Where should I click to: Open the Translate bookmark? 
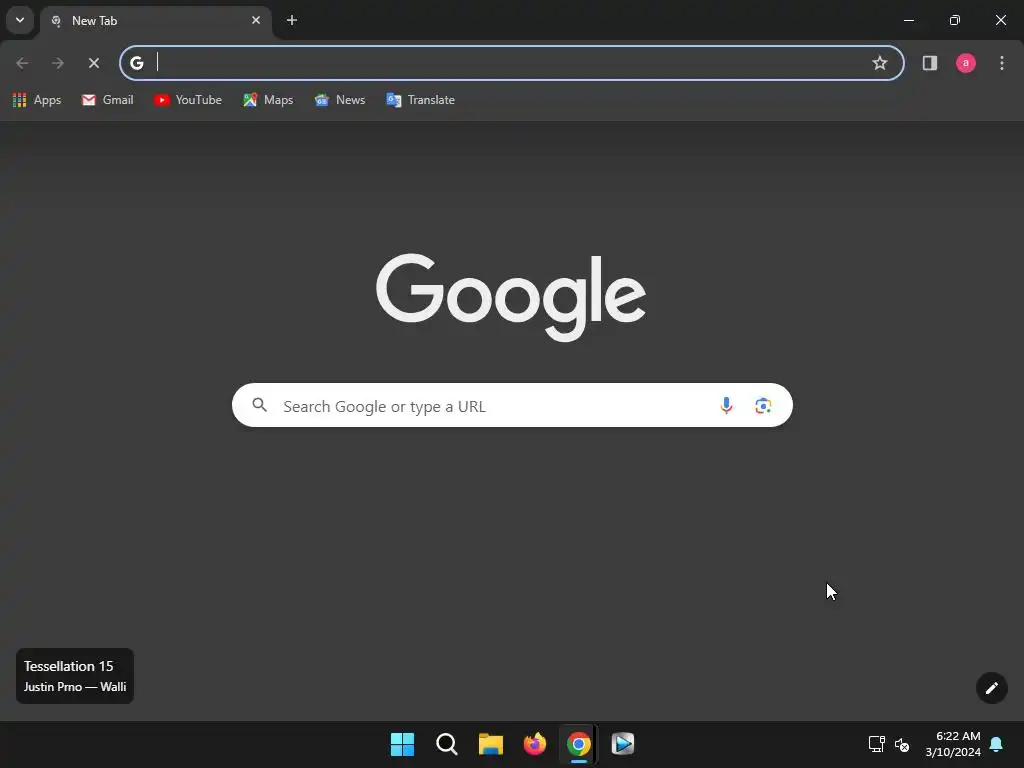pyautogui.click(x=421, y=100)
